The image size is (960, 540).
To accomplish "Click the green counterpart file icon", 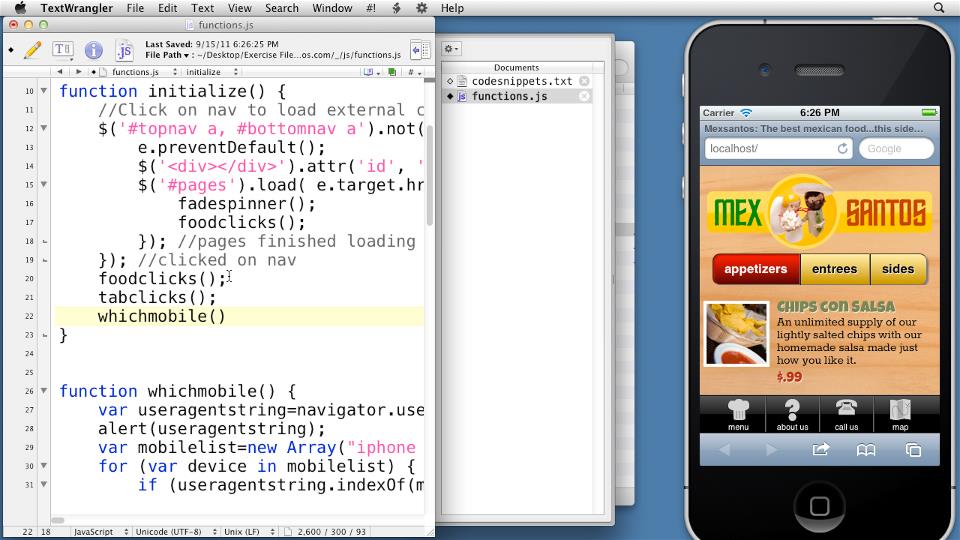I will coord(392,72).
